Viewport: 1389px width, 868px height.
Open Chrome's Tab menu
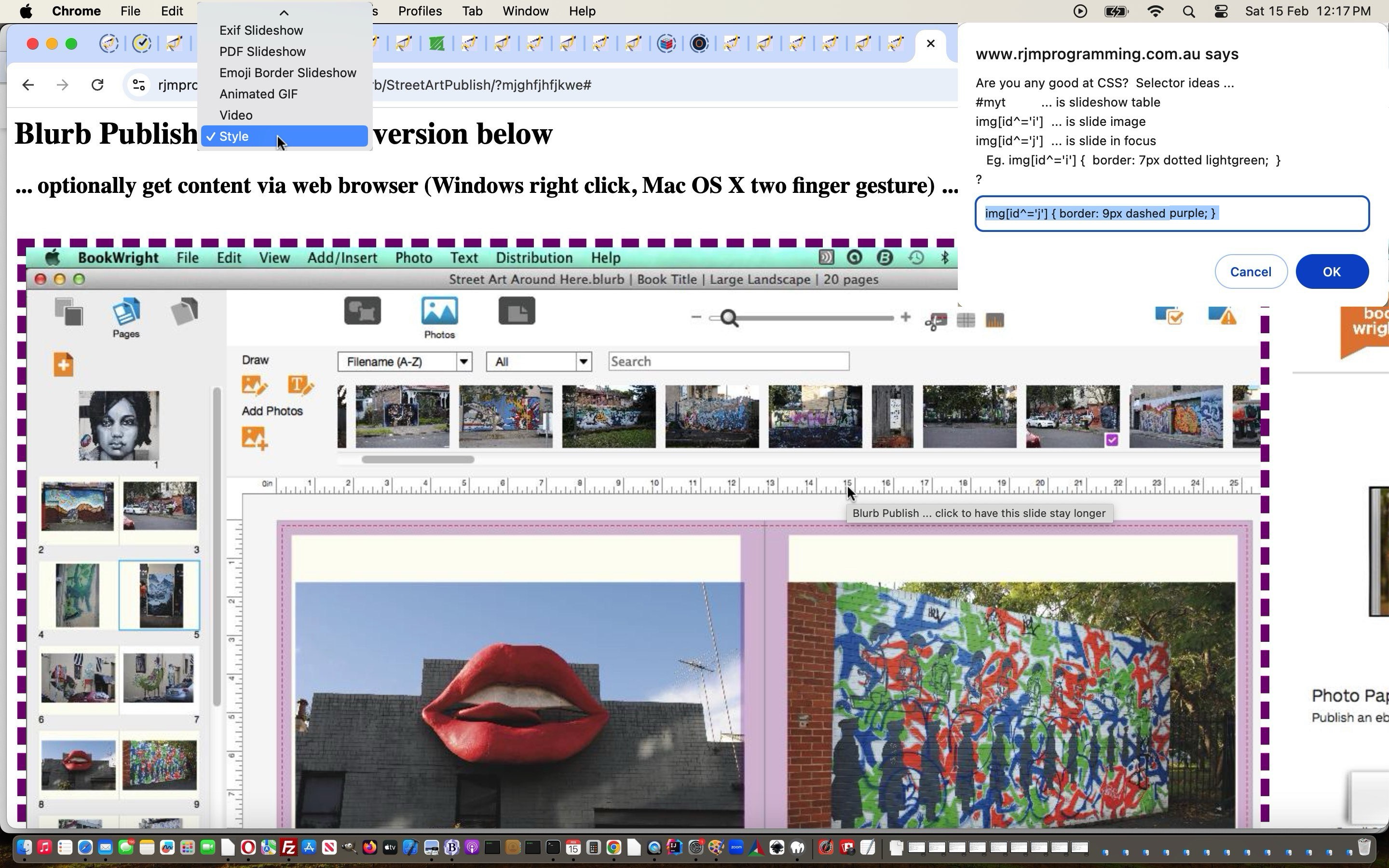[x=472, y=12]
